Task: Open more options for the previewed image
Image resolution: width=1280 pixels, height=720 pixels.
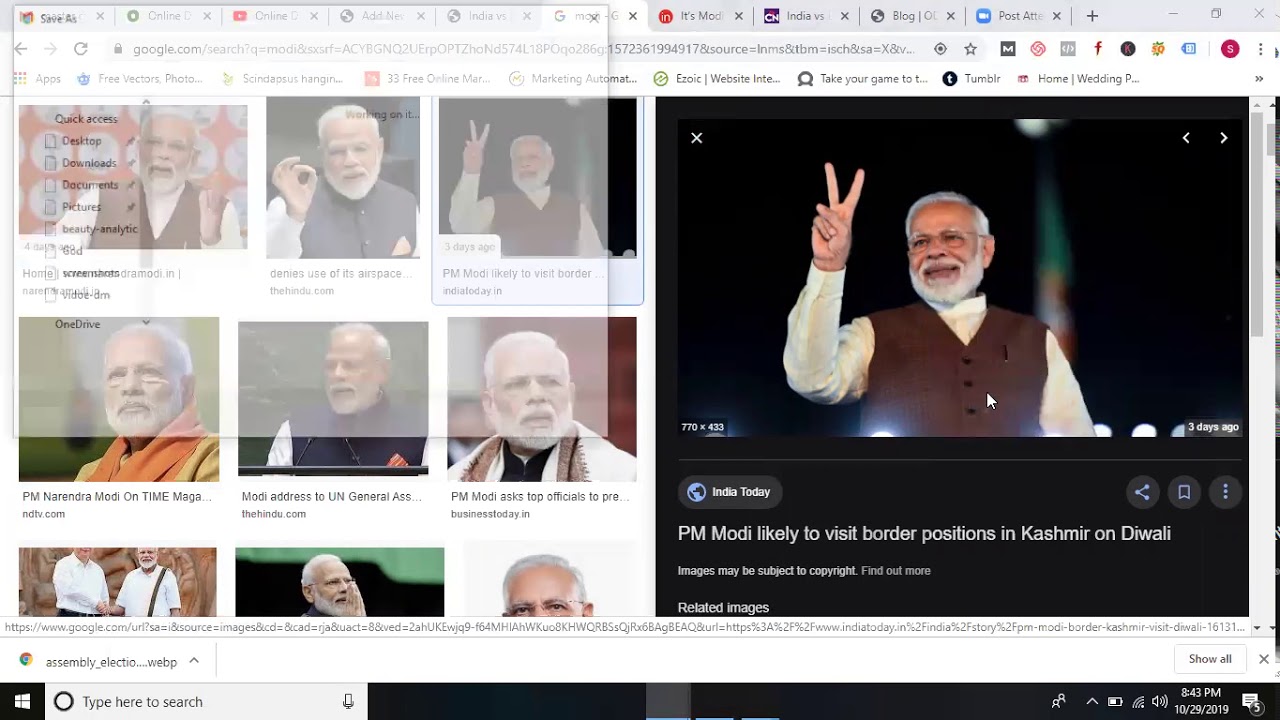Action: point(1225,492)
